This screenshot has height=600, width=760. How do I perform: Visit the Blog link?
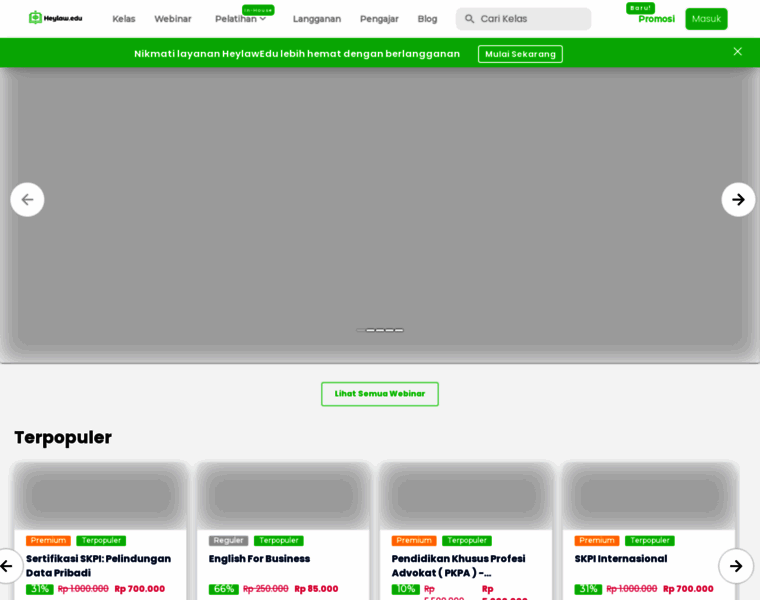click(x=427, y=19)
